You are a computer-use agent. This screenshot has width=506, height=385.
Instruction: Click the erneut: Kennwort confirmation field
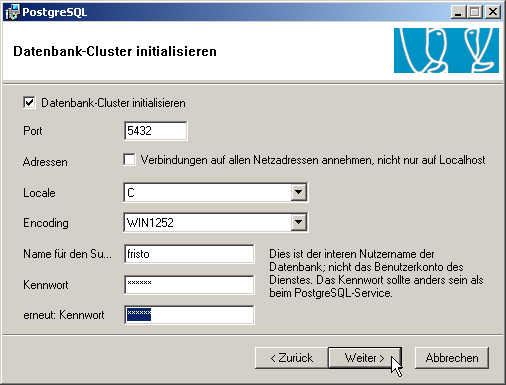pyautogui.click(x=189, y=315)
